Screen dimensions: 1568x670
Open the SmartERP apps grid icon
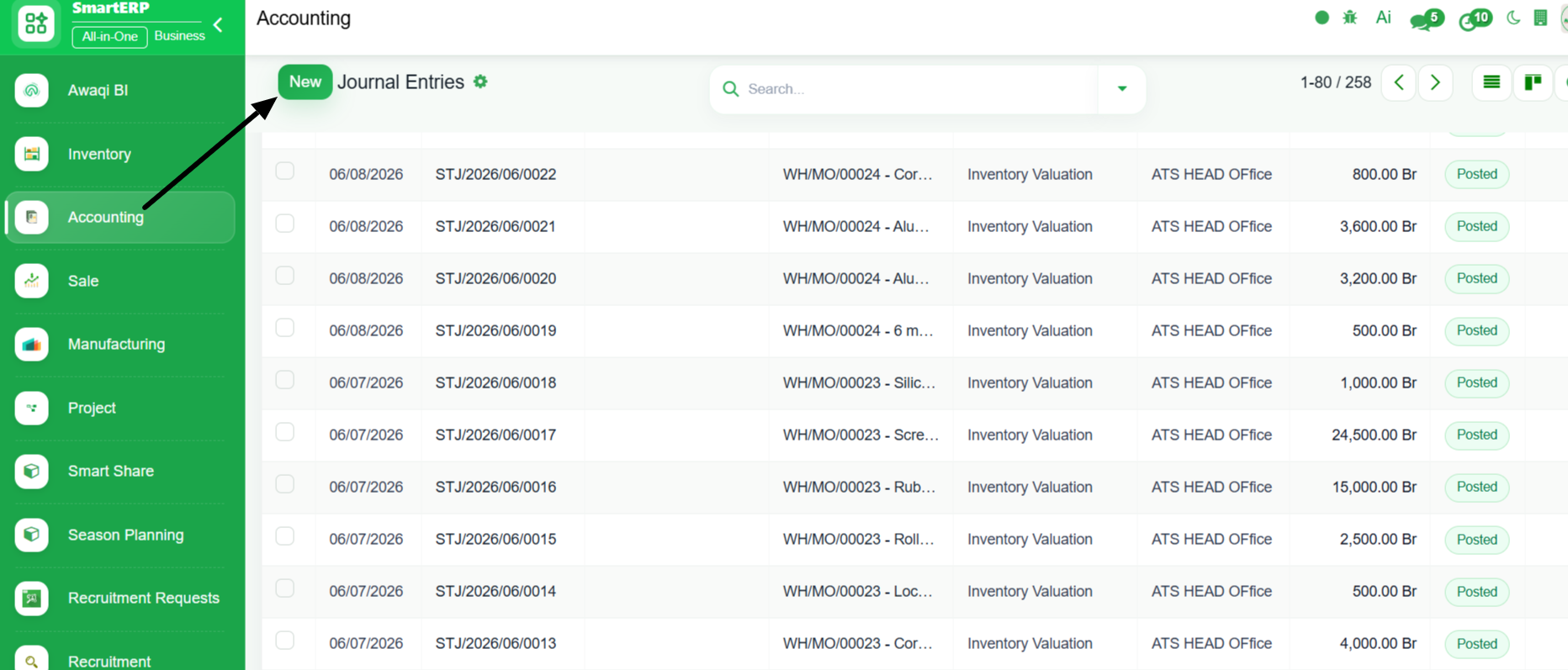click(x=35, y=24)
